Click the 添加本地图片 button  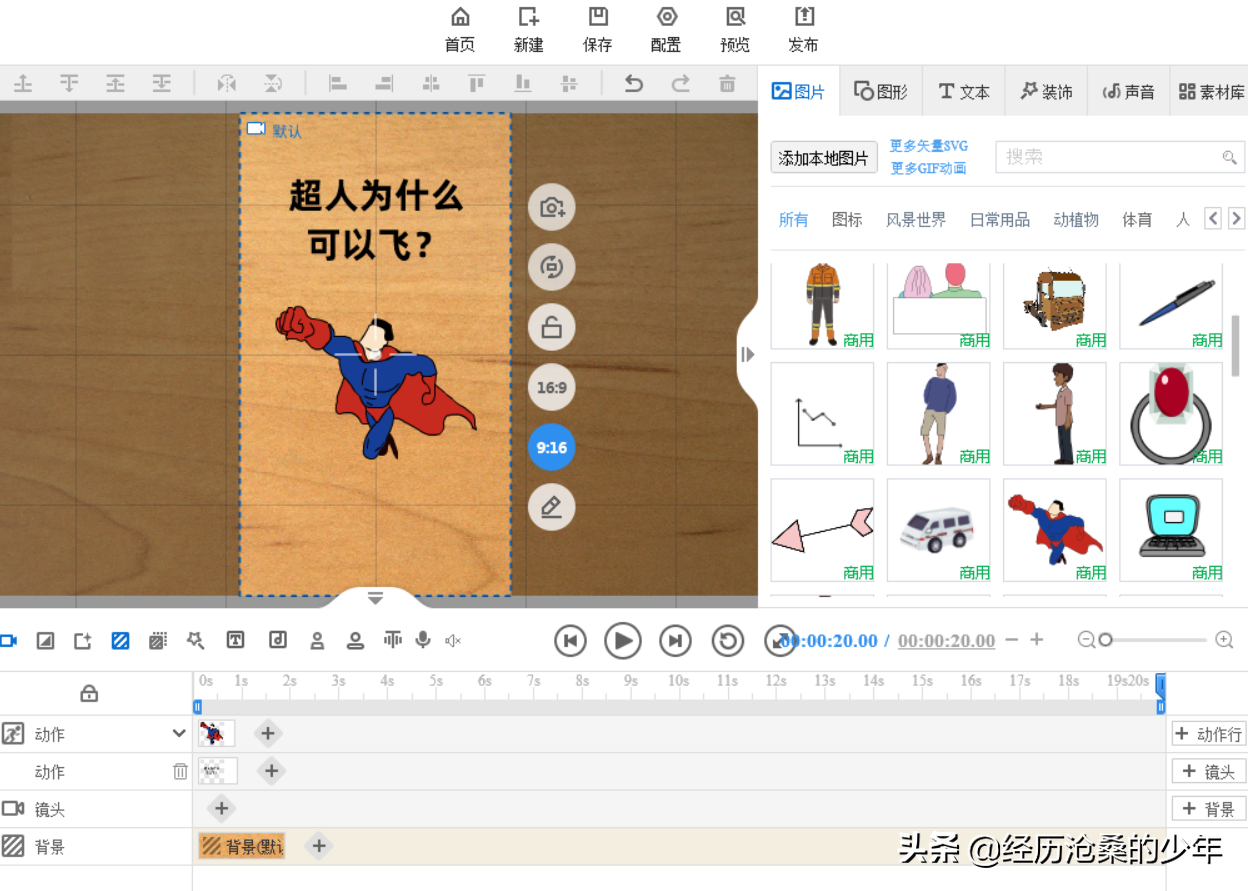point(824,157)
